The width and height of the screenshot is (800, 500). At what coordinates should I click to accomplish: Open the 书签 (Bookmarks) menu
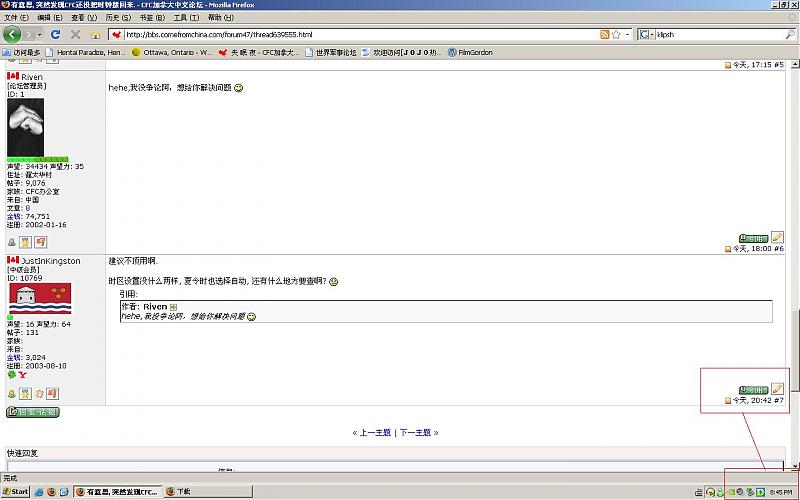(149, 18)
